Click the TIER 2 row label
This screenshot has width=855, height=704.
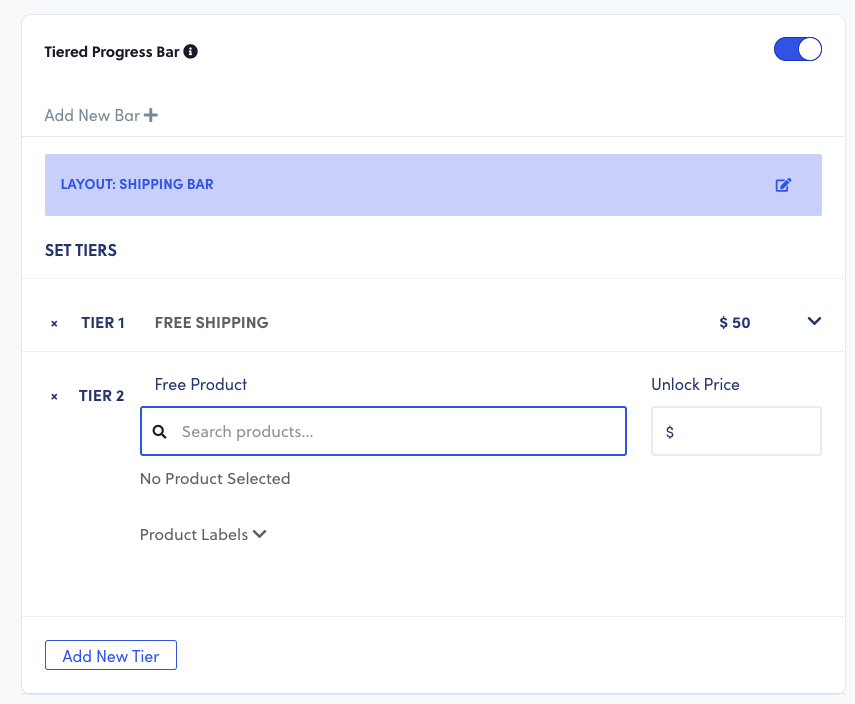click(x=101, y=396)
